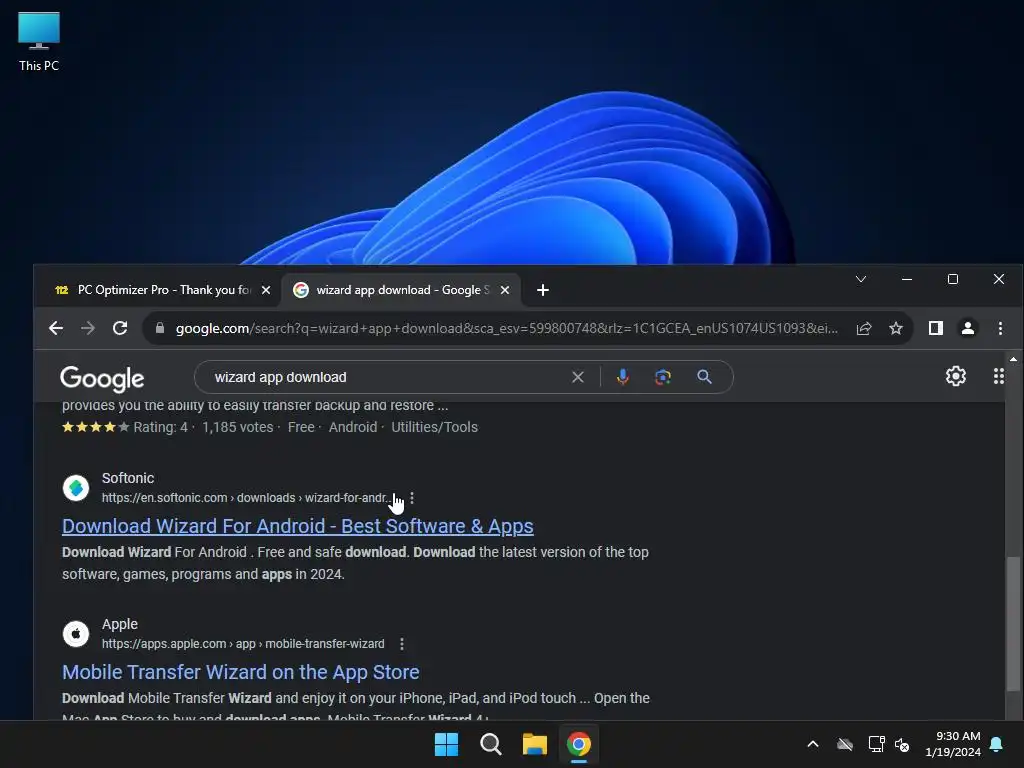Start voice search with microphone icon
The height and width of the screenshot is (768, 1024).
[623, 377]
